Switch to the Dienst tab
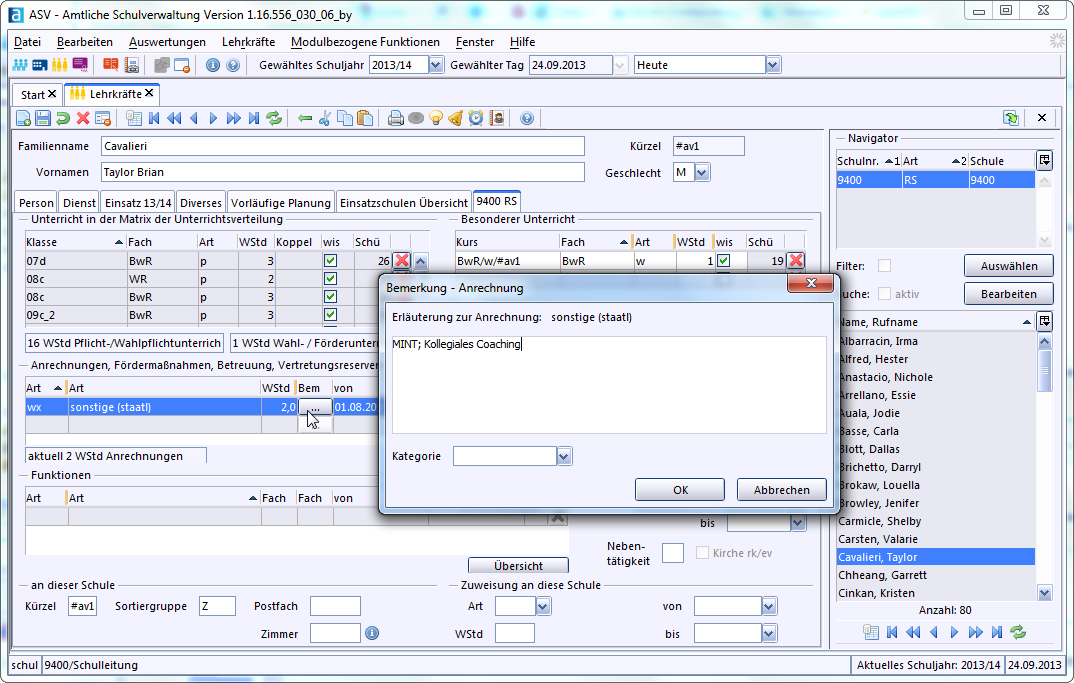 point(79,203)
